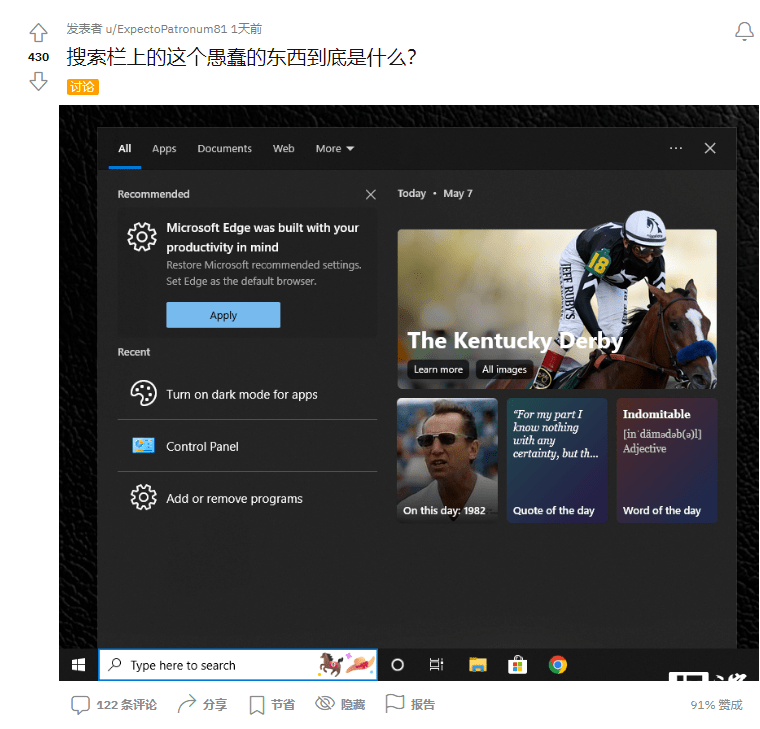Click the Apply button for Edge settings
The width and height of the screenshot is (760, 729).
(223, 315)
